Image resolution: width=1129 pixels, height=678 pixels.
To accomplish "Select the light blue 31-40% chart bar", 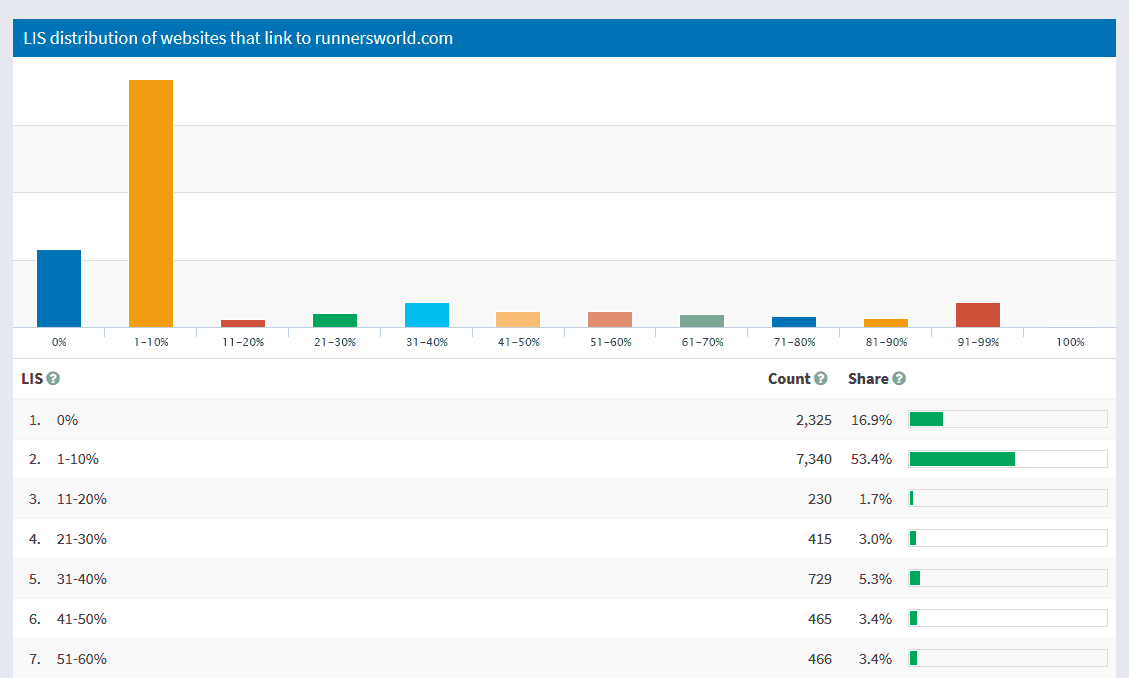I will pyautogui.click(x=427, y=315).
